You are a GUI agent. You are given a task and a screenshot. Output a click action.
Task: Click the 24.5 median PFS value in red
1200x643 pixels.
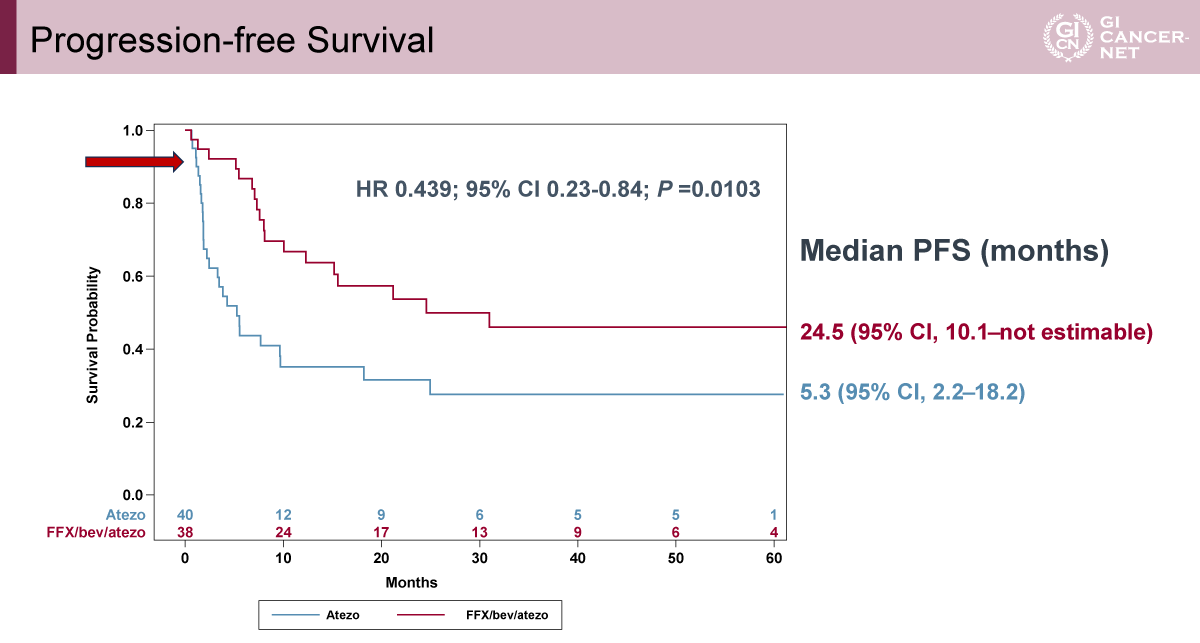822,331
